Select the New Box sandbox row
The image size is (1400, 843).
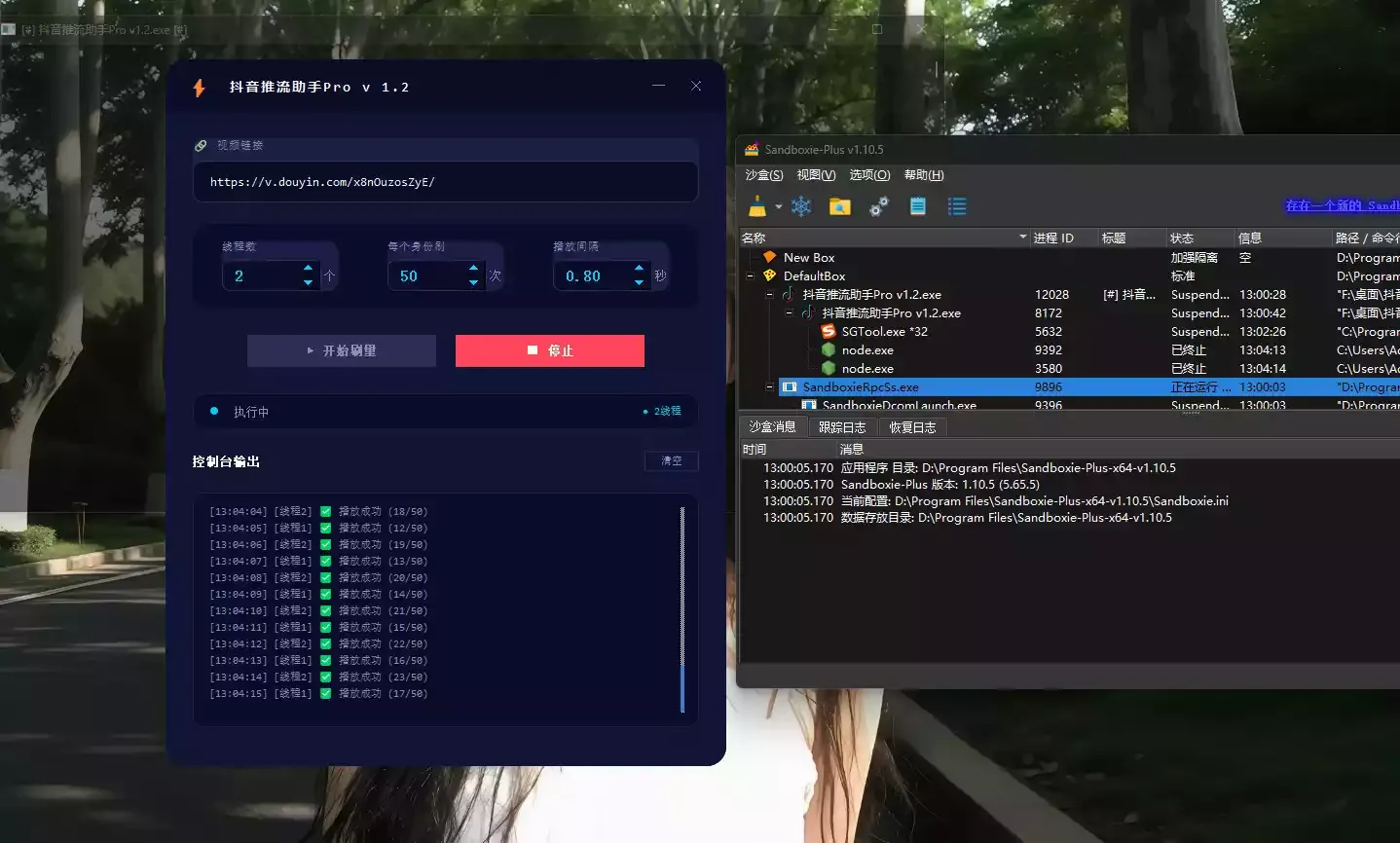click(1070, 257)
